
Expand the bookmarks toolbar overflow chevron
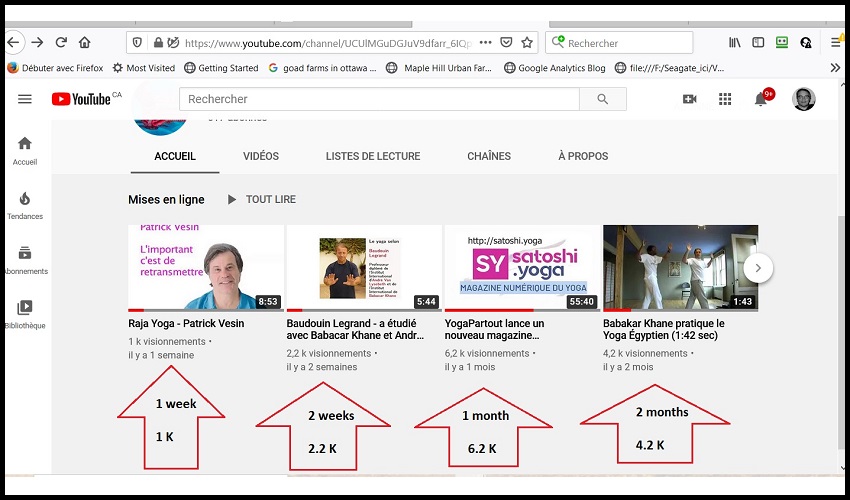835,68
